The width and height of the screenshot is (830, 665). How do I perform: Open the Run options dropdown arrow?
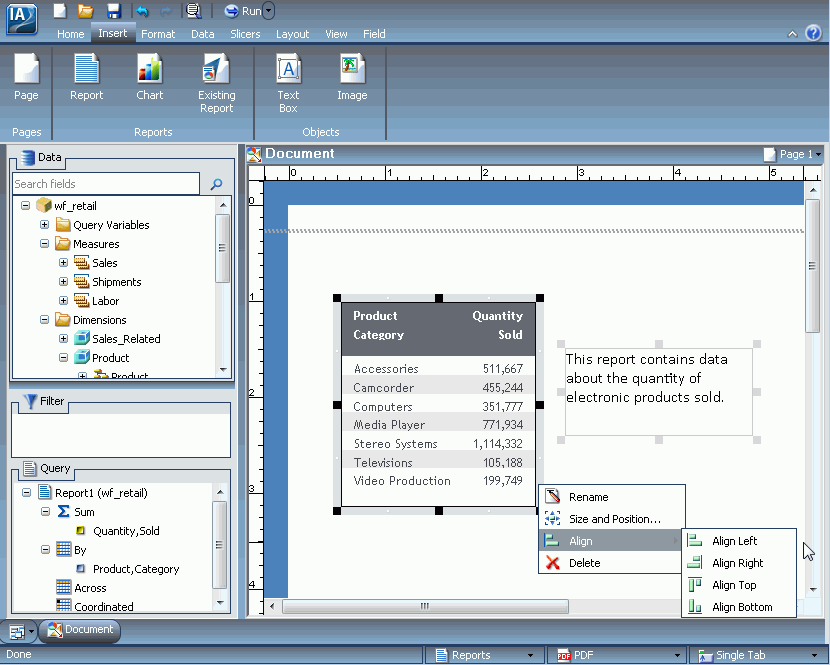pos(269,11)
